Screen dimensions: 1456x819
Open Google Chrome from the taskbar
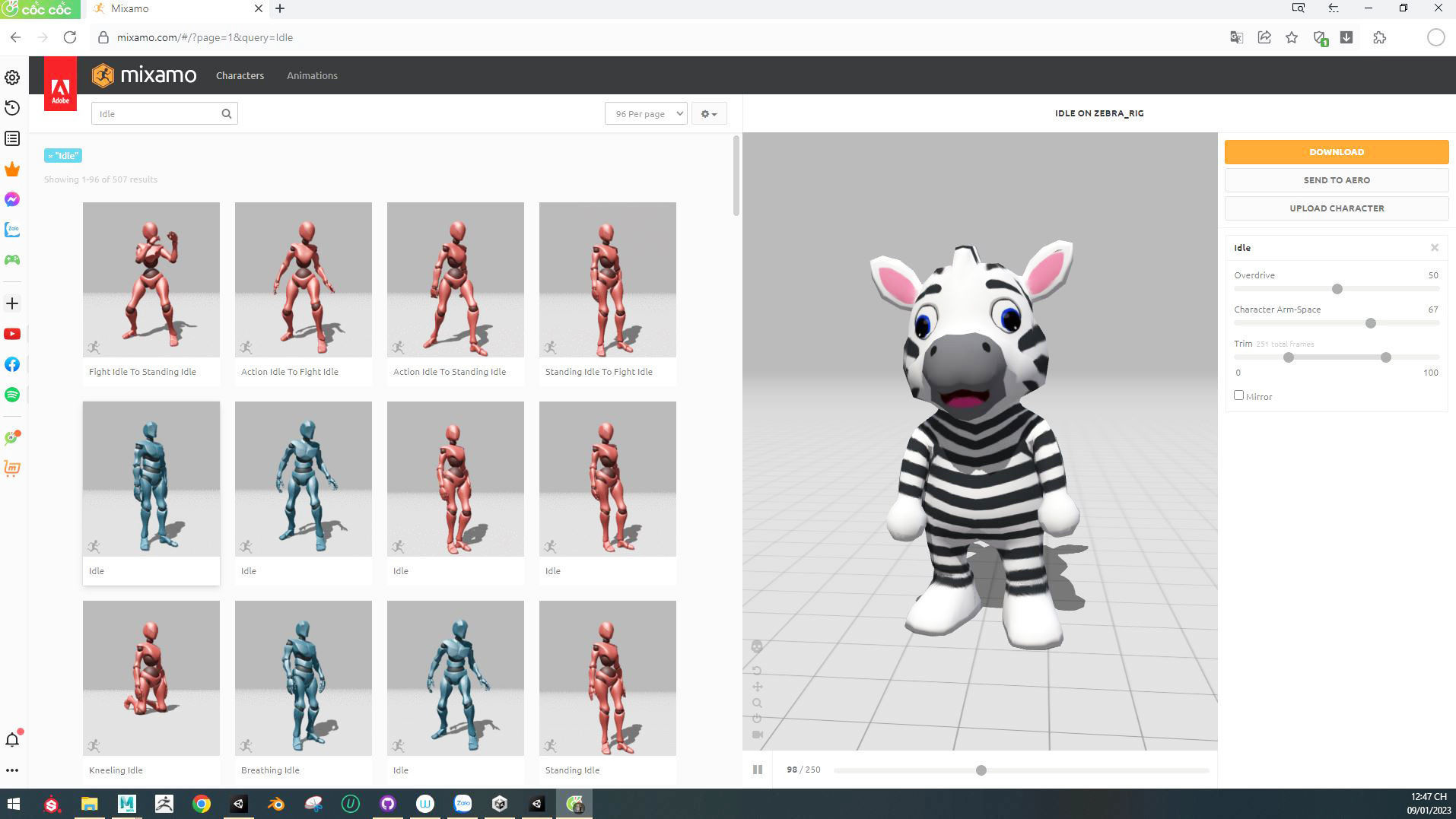pos(202,804)
